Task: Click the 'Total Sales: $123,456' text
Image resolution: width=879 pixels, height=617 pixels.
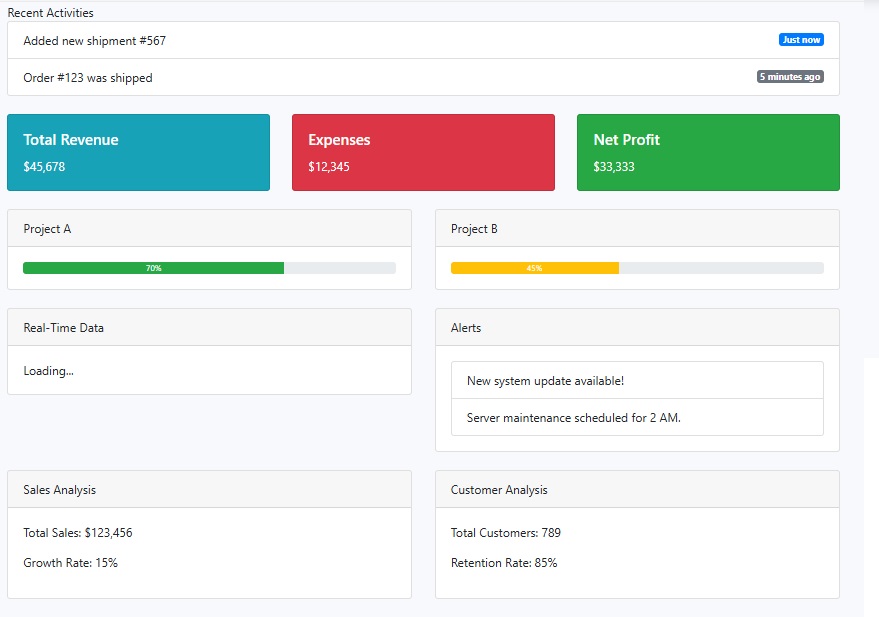Action: click(x=78, y=533)
